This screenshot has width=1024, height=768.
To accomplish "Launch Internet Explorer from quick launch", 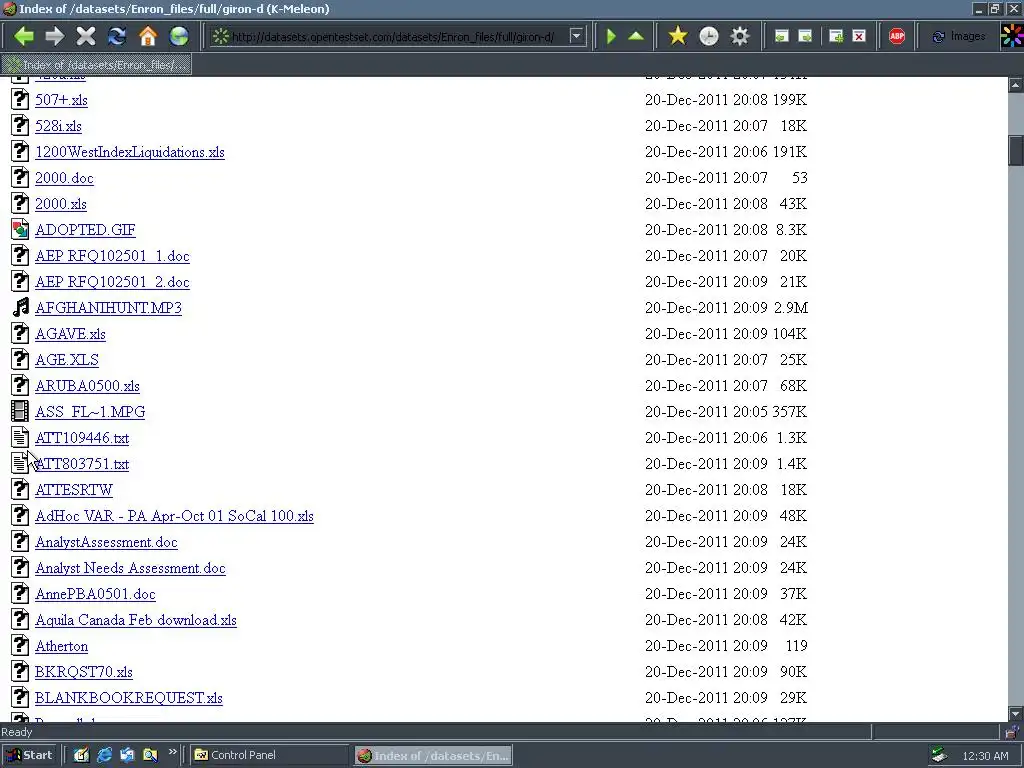I will pyautogui.click(x=104, y=755).
